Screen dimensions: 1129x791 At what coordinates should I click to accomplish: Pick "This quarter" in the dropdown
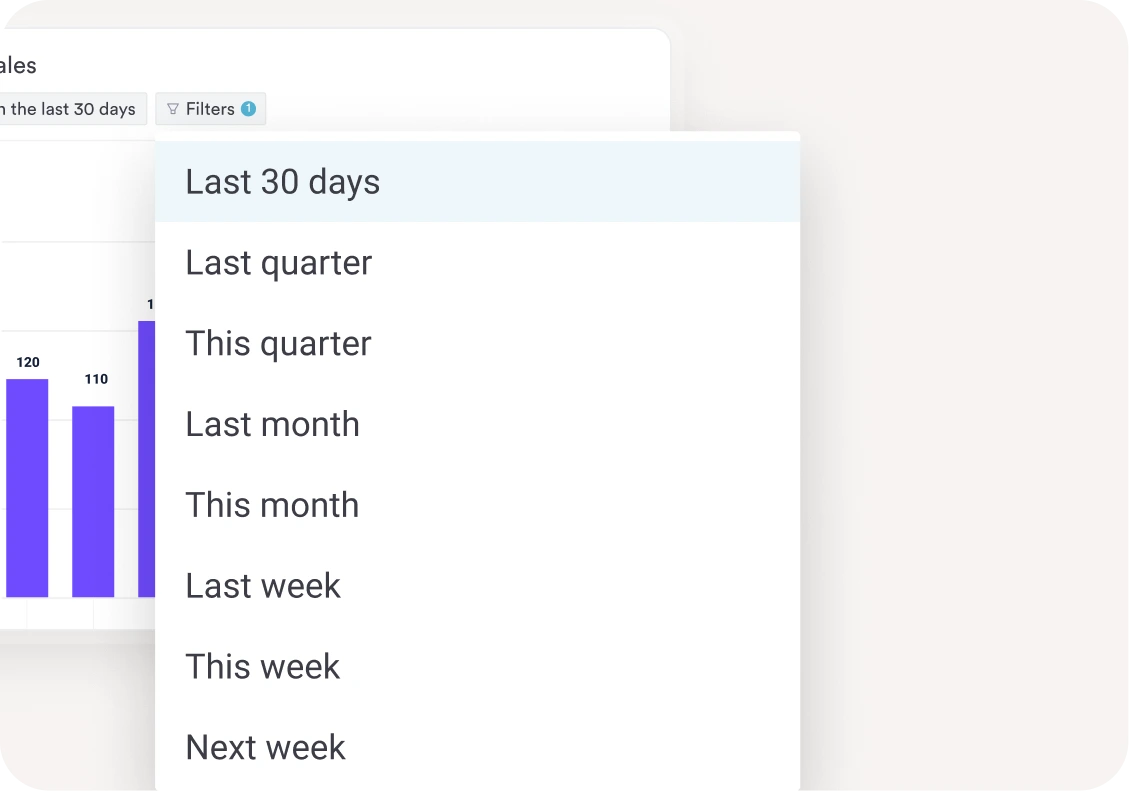tap(278, 344)
